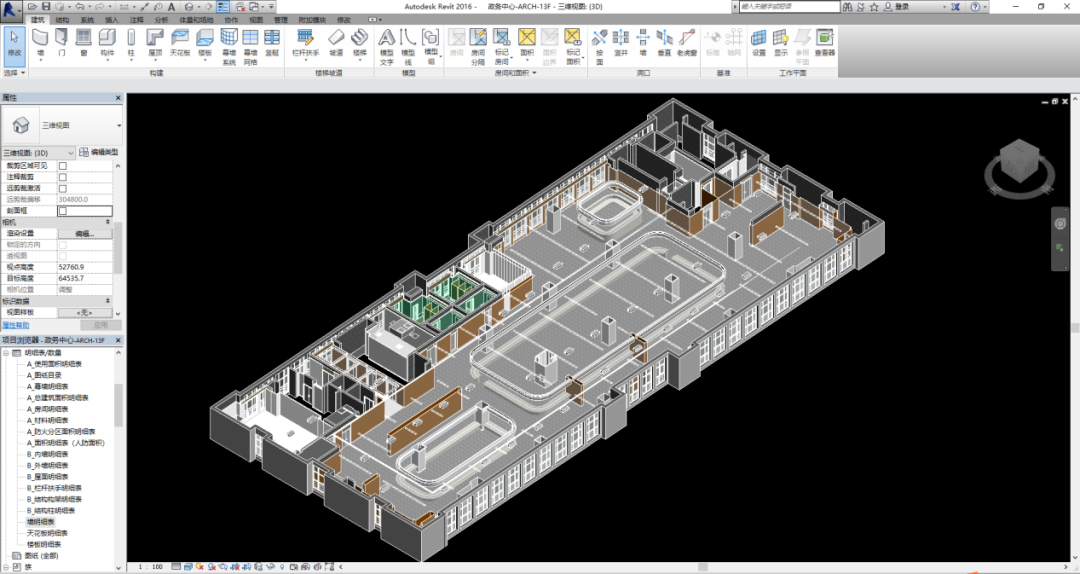
Task: Toggle the 裁剪区域可见 checkbox
Action: (63, 166)
